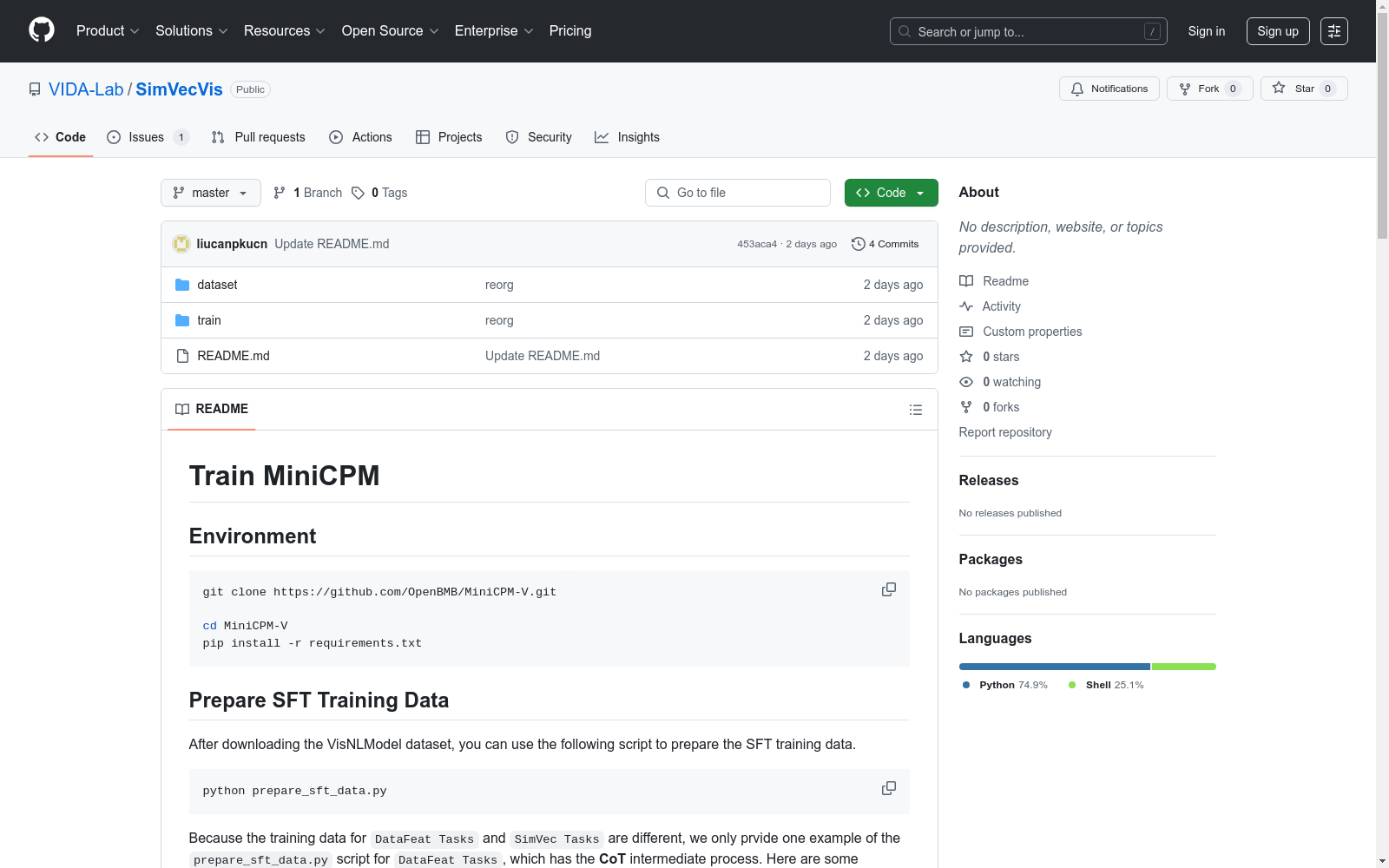Open the README.md file name
The image size is (1389, 868).
pyautogui.click(x=234, y=356)
